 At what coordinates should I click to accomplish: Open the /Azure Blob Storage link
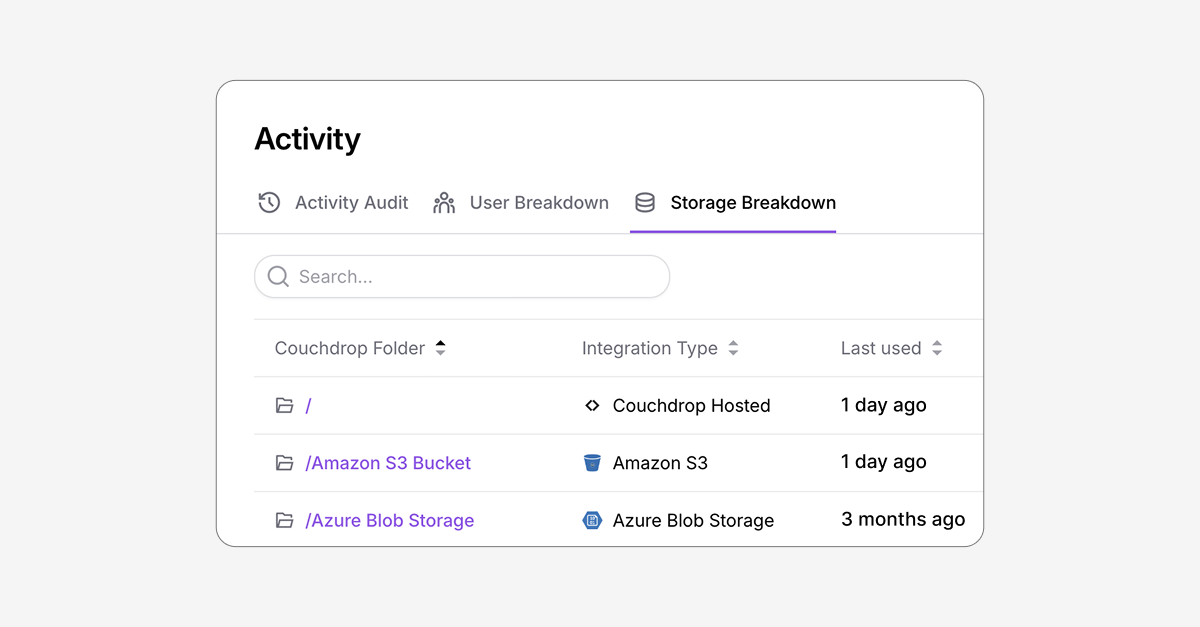(390, 520)
